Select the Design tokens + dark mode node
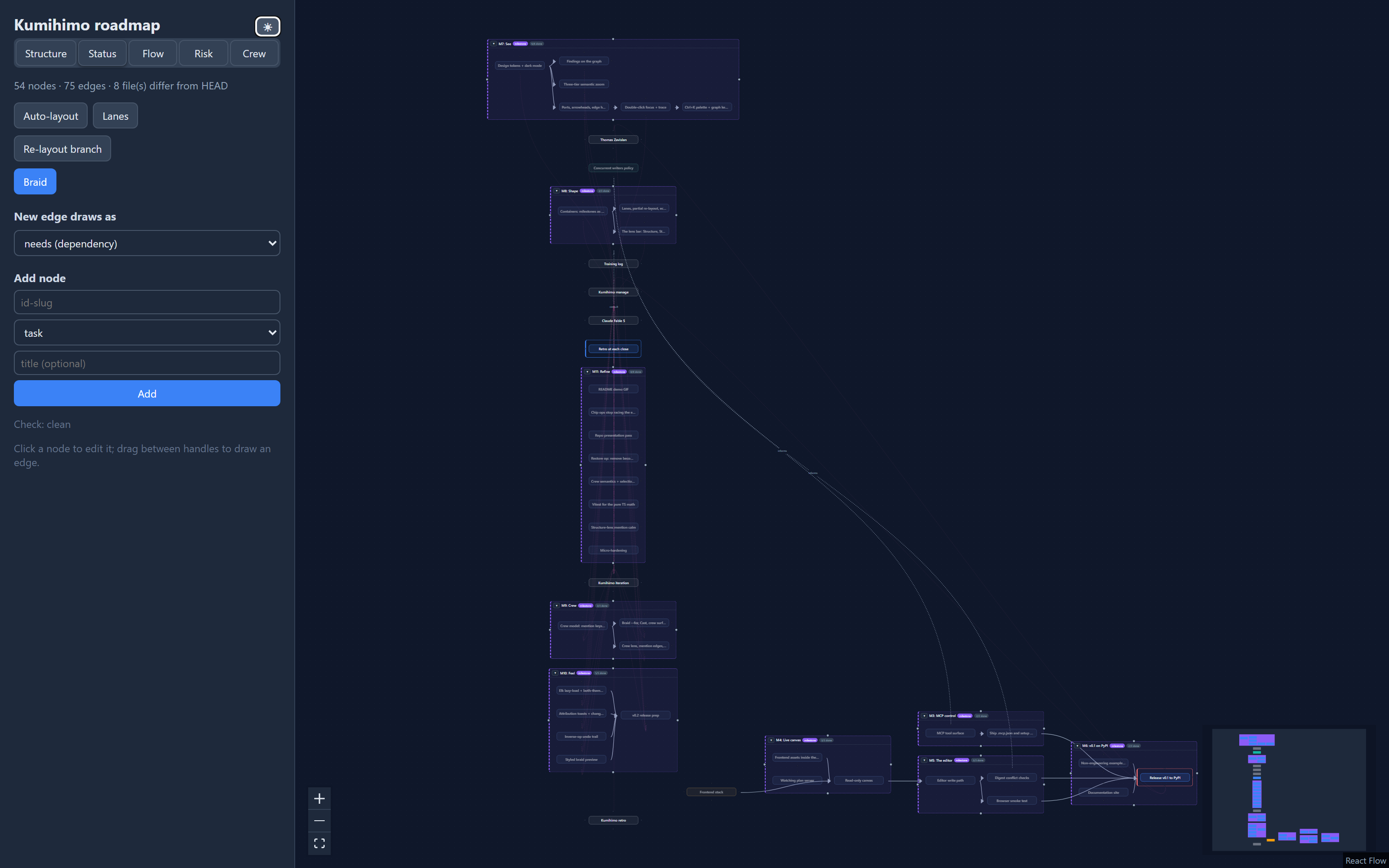 click(x=520, y=66)
